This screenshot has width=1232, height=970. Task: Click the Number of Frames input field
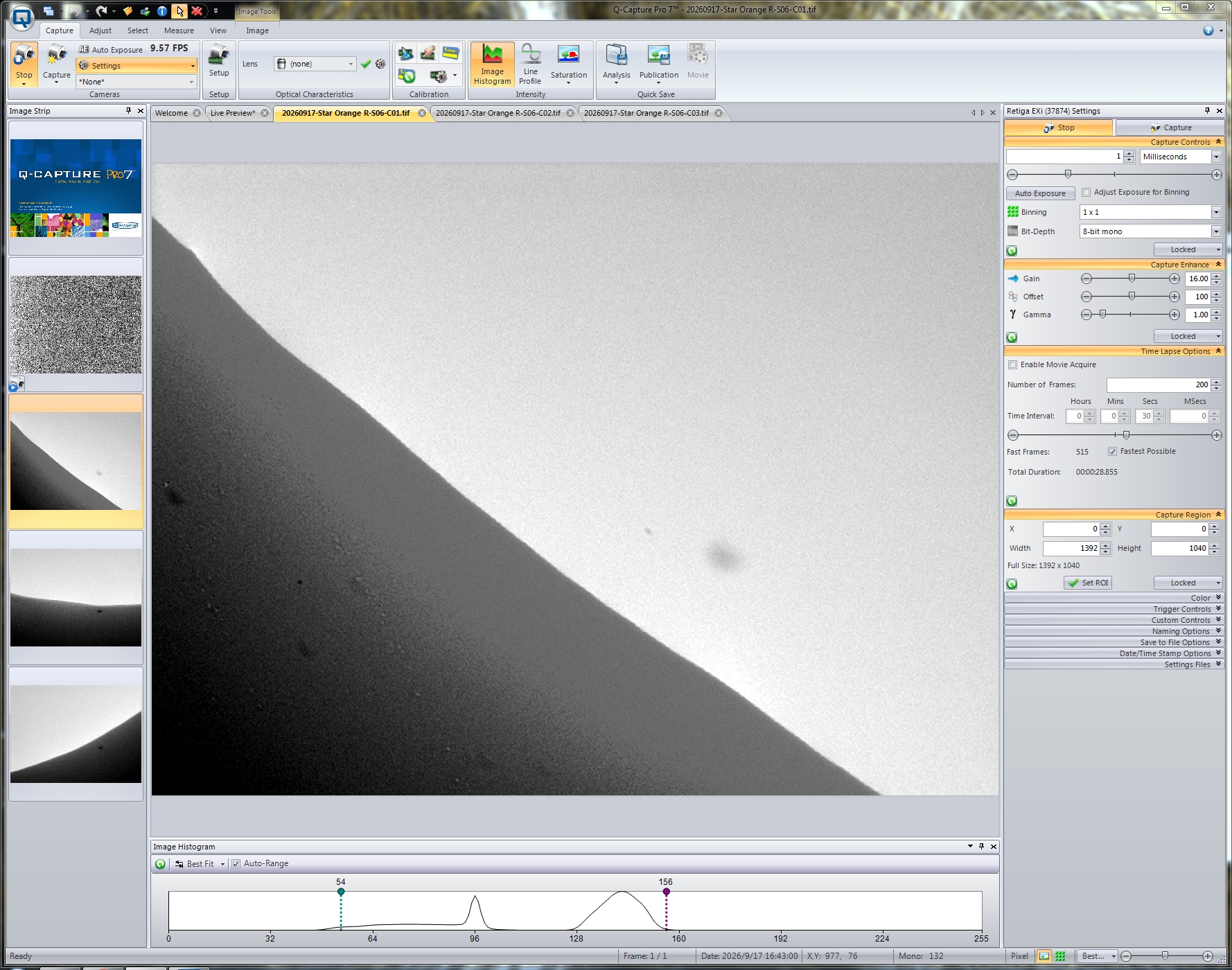1158,385
